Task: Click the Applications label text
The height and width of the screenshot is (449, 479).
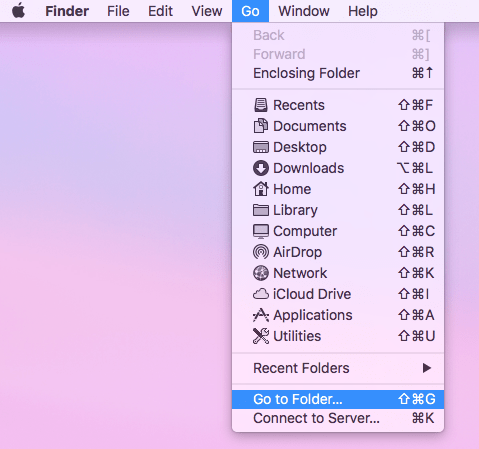Action: coord(313,315)
